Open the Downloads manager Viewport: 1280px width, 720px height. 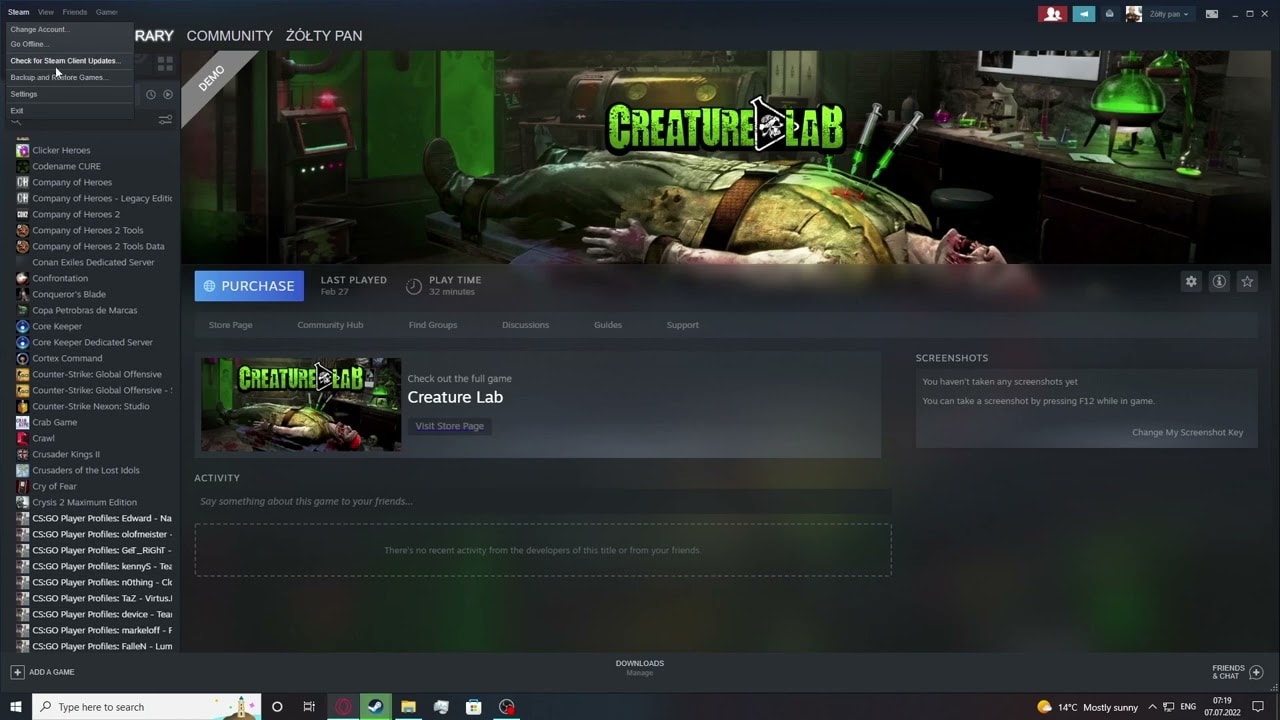click(x=640, y=667)
